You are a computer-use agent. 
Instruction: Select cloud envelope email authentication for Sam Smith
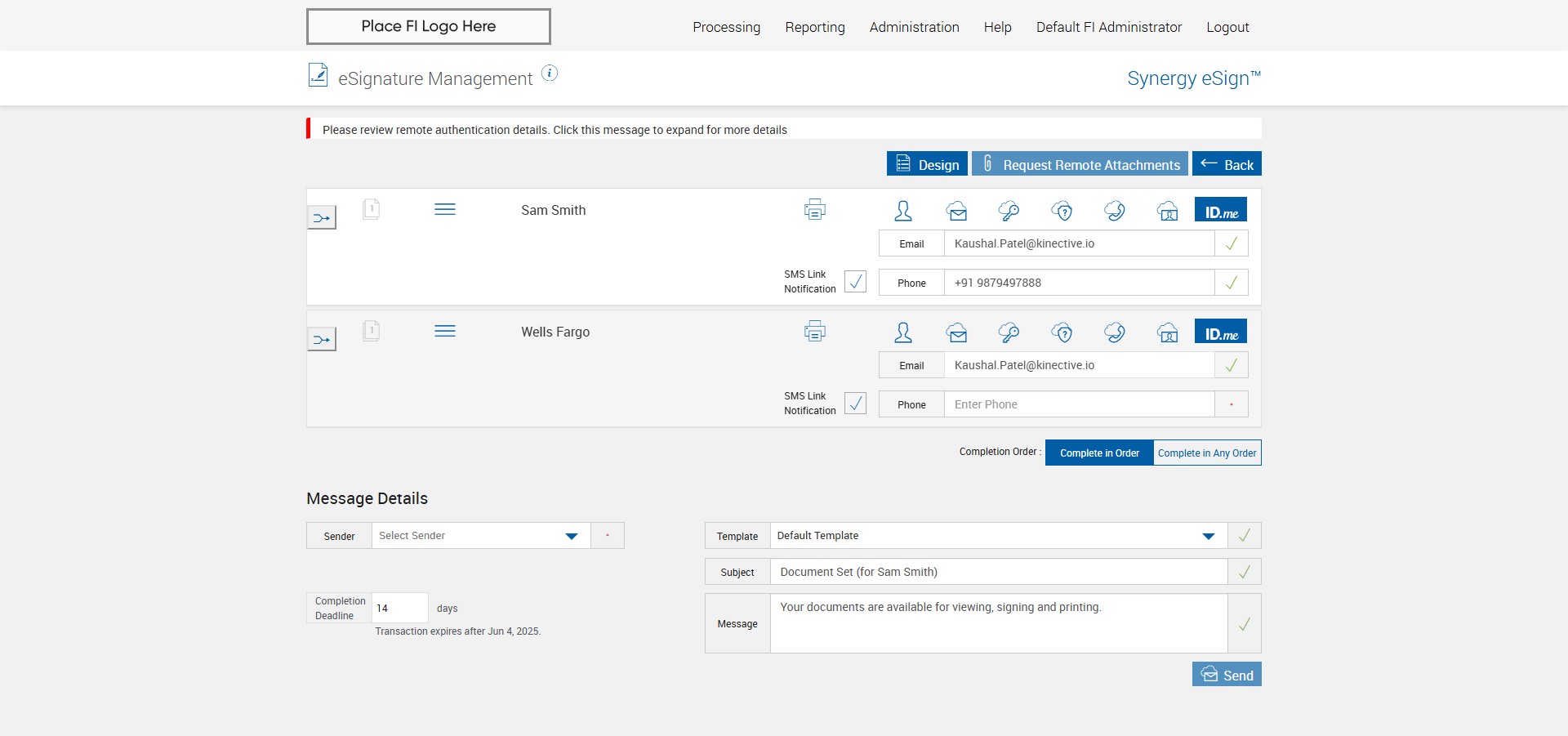click(956, 212)
